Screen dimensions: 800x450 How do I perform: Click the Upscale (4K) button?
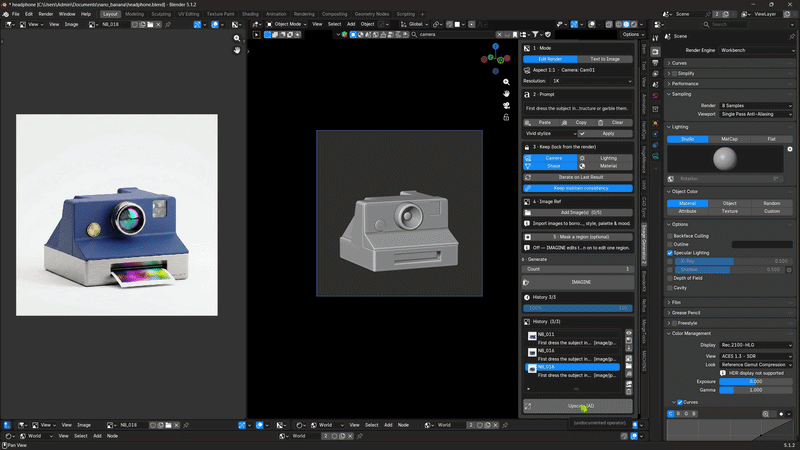coord(578,406)
